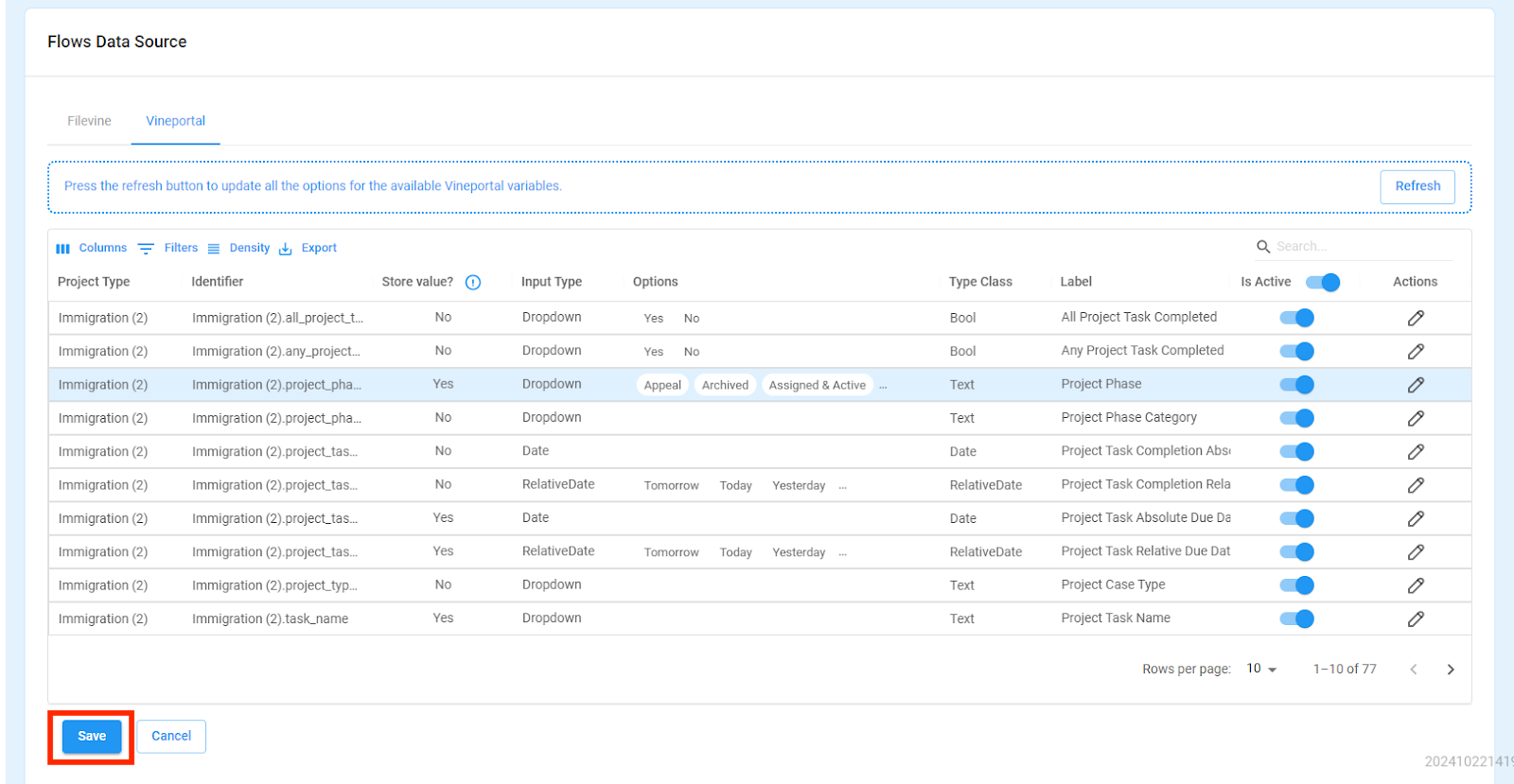
Task: Edit Project Task Absolute Due Date pencil
Action: 1416,518
